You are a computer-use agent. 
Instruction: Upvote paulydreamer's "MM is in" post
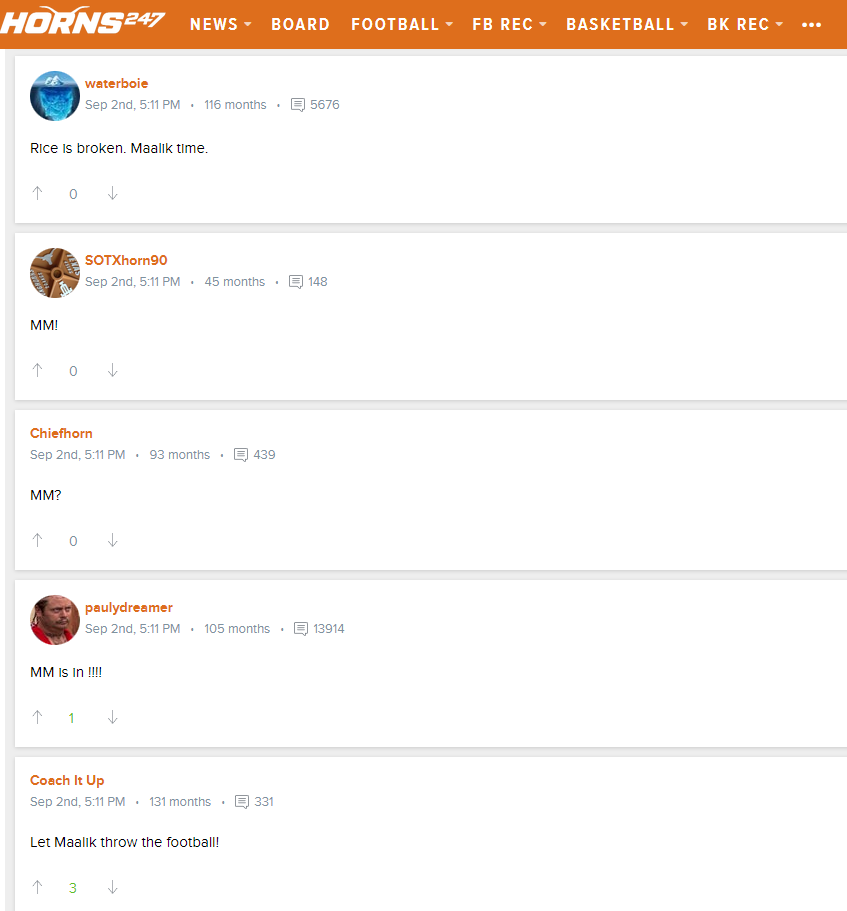click(x=38, y=718)
